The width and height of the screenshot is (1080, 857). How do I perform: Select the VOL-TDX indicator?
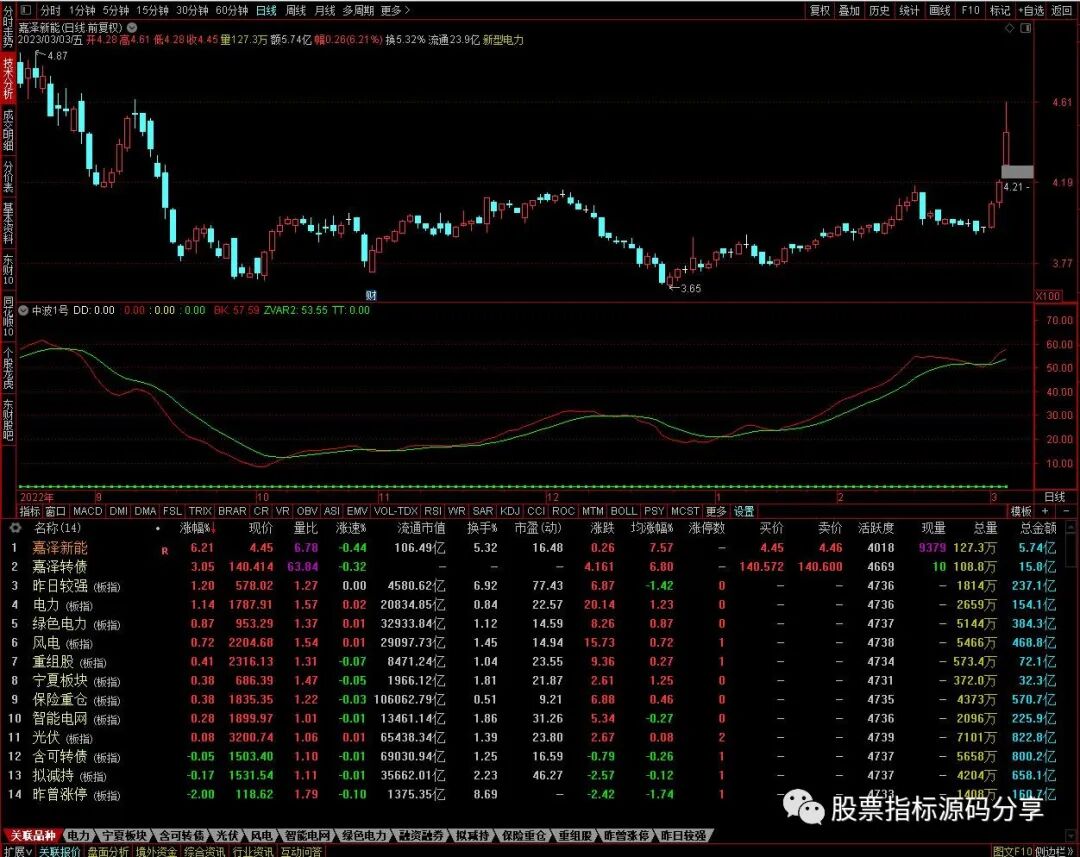pyautogui.click(x=396, y=511)
